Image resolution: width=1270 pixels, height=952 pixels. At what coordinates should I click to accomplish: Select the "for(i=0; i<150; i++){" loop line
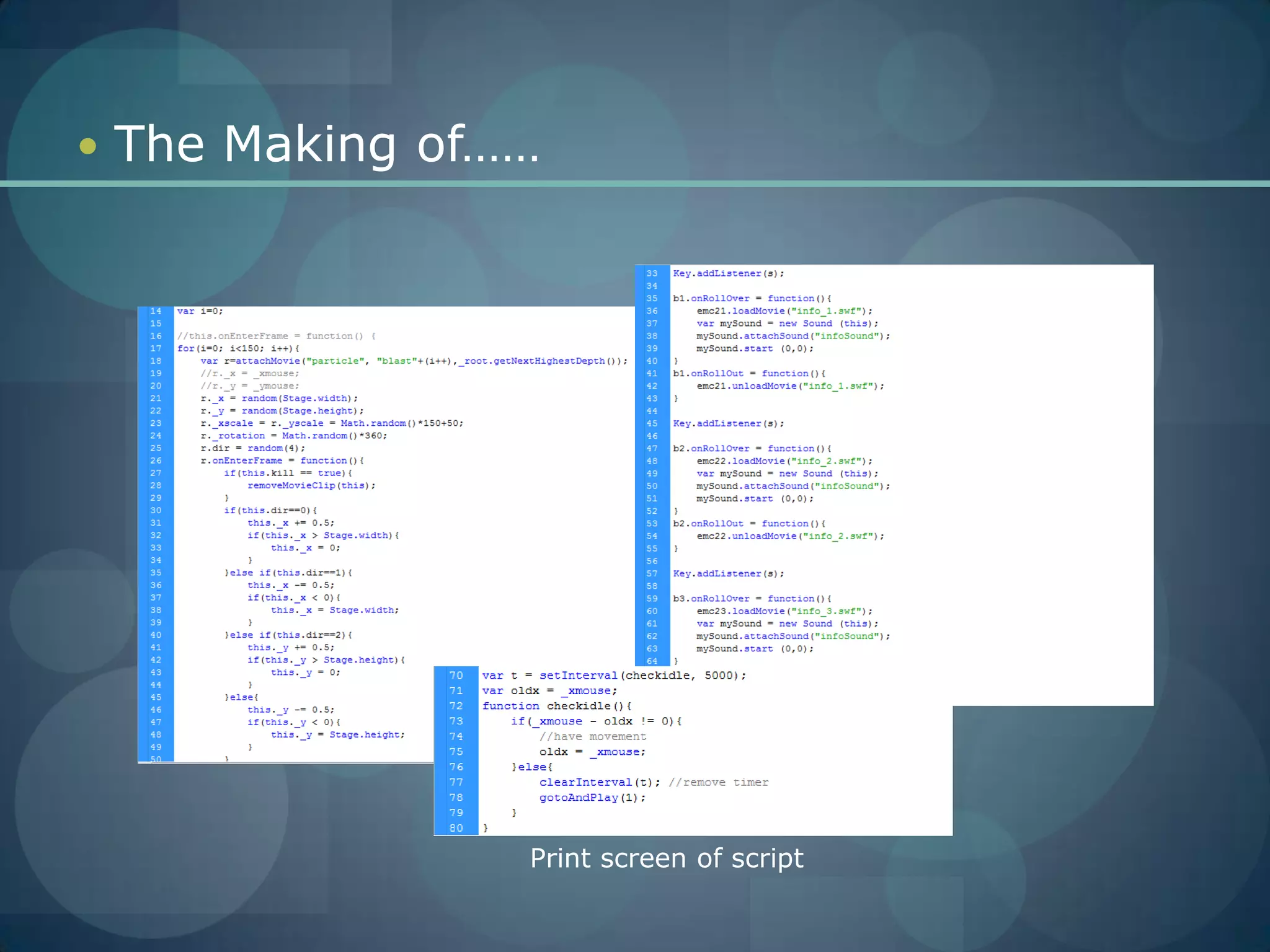click(x=238, y=348)
